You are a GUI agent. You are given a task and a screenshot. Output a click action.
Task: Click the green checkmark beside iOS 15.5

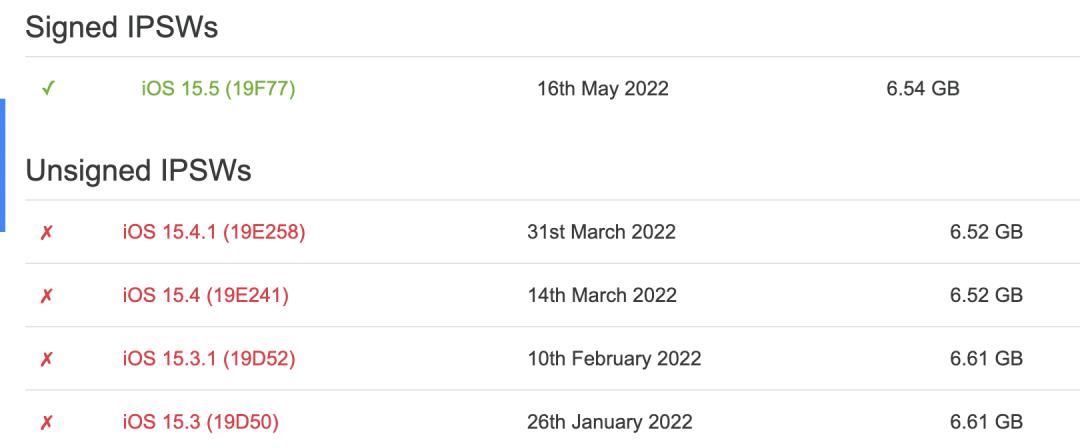tap(48, 89)
